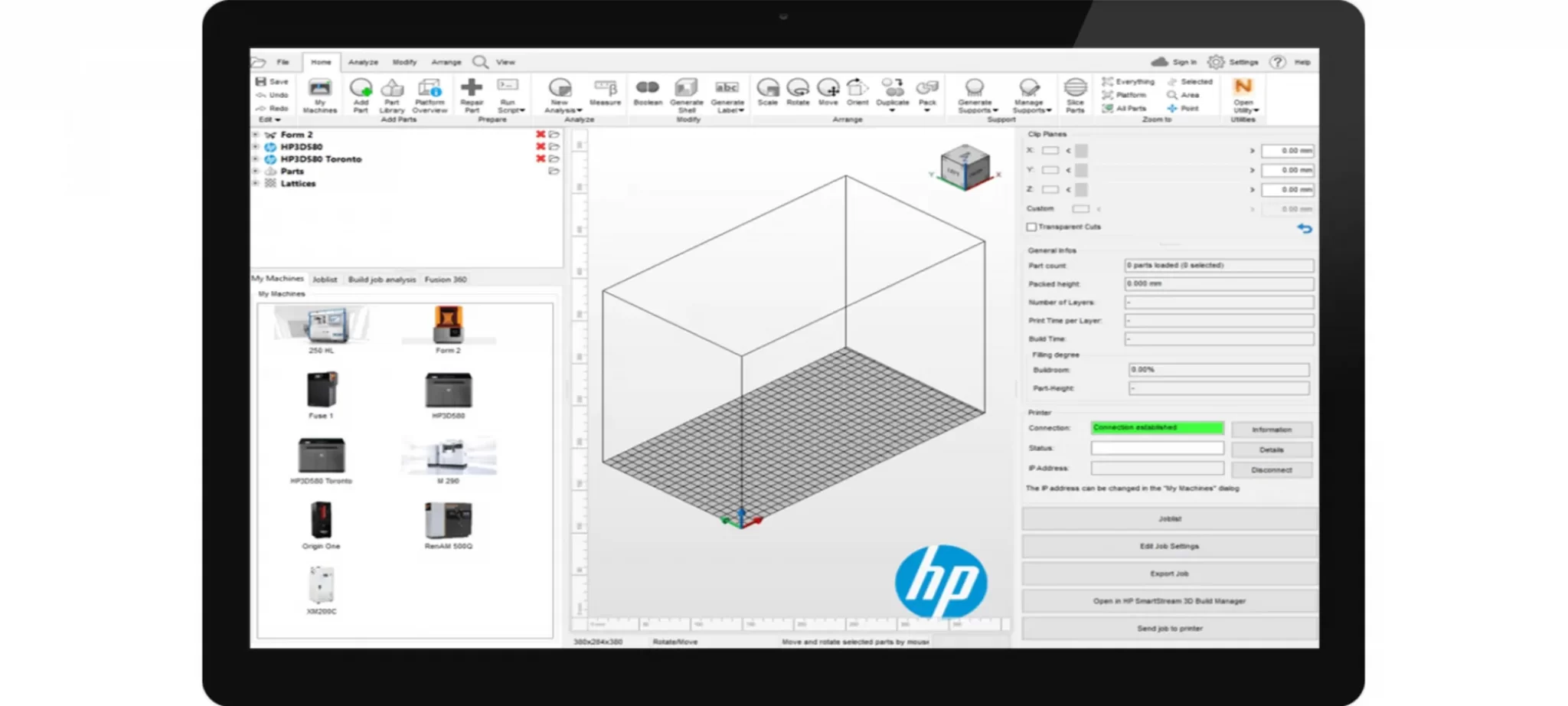Open the Run Script dropdown

(x=510, y=96)
